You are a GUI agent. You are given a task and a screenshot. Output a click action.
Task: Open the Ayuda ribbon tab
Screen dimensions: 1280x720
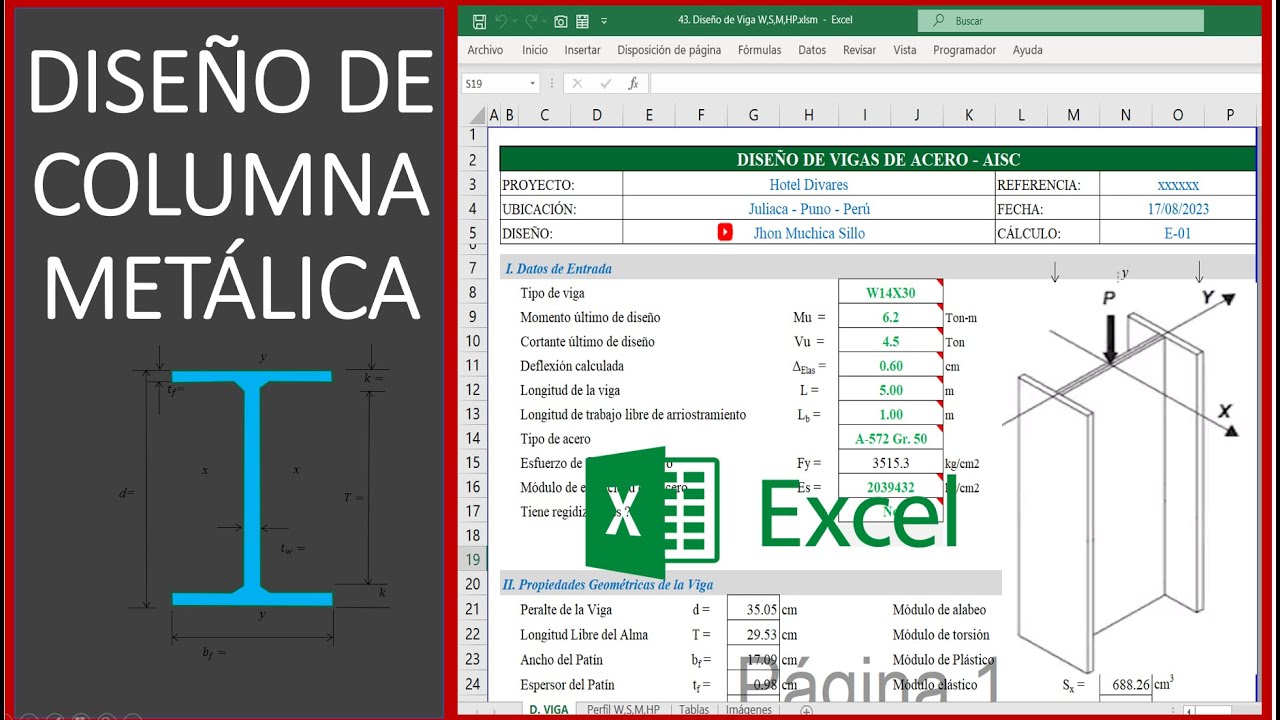click(1028, 50)
